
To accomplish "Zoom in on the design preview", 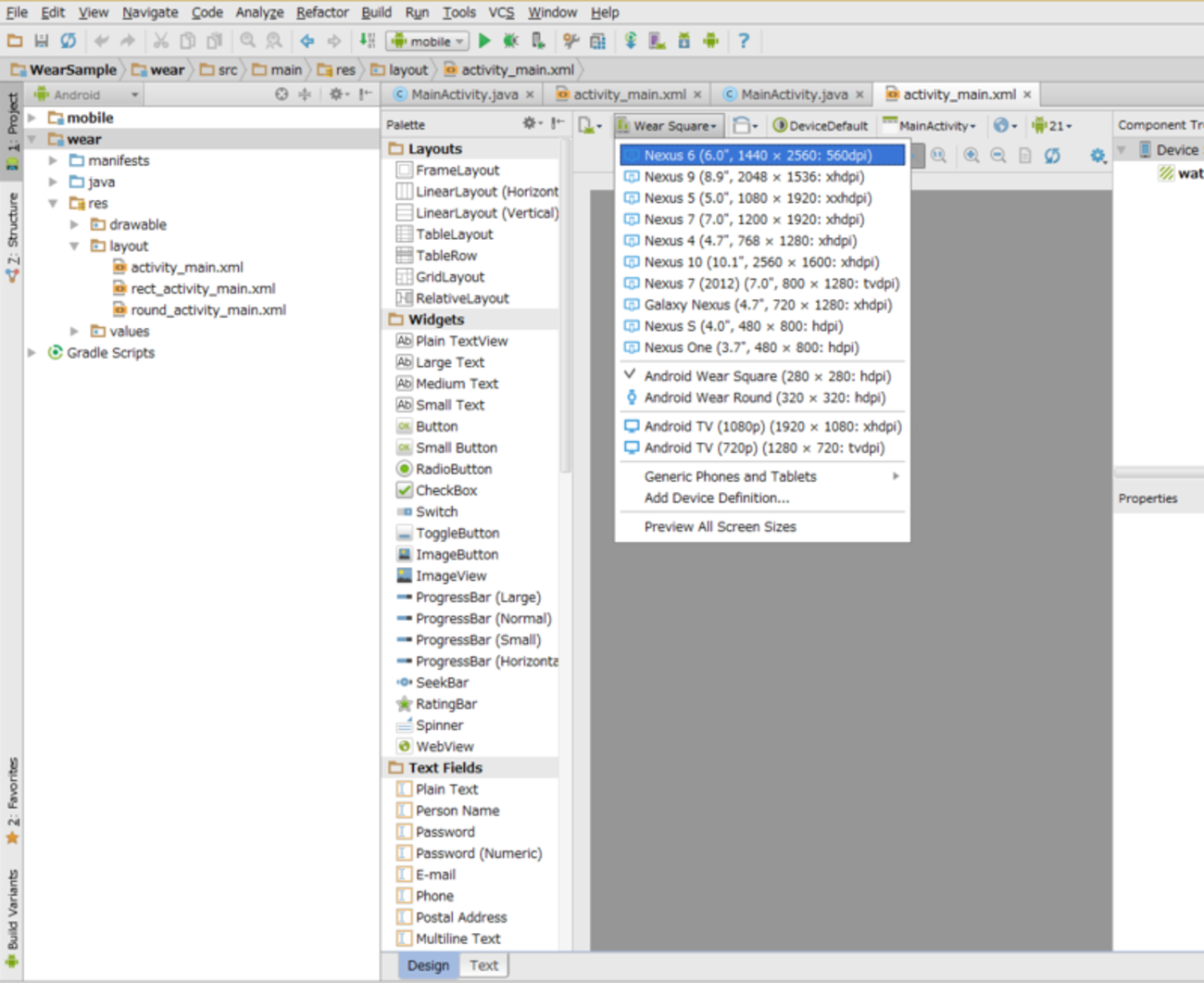I will (972, 156).
